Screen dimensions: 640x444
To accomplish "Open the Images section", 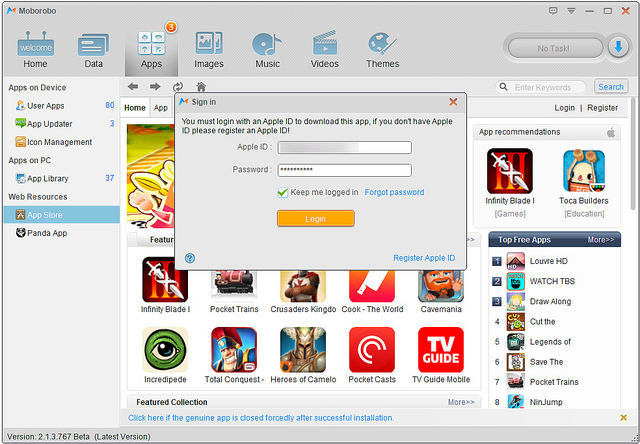I will click(x=209, y=51).
